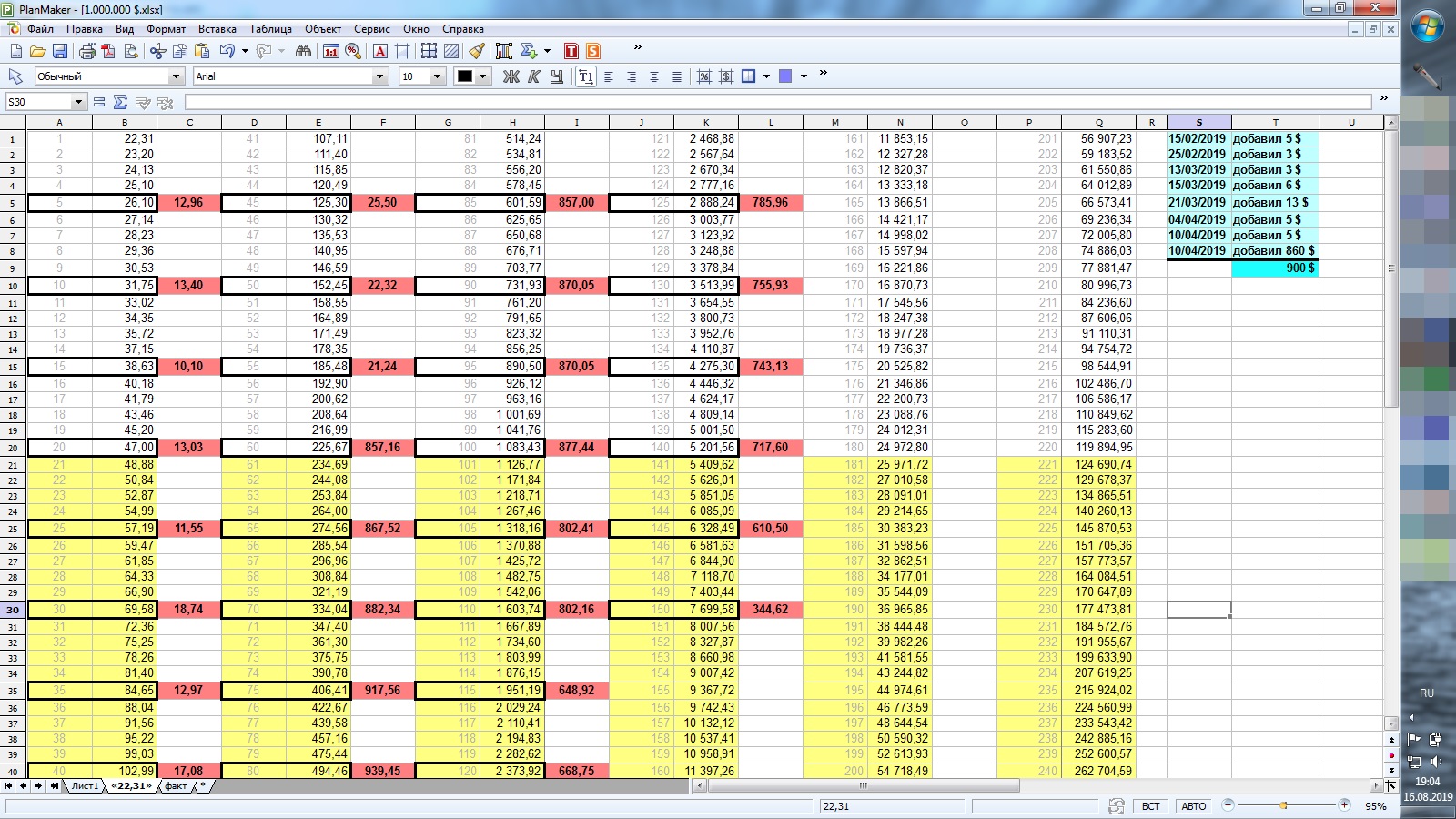Click the Print icon in toolbar

pos(87,51)
